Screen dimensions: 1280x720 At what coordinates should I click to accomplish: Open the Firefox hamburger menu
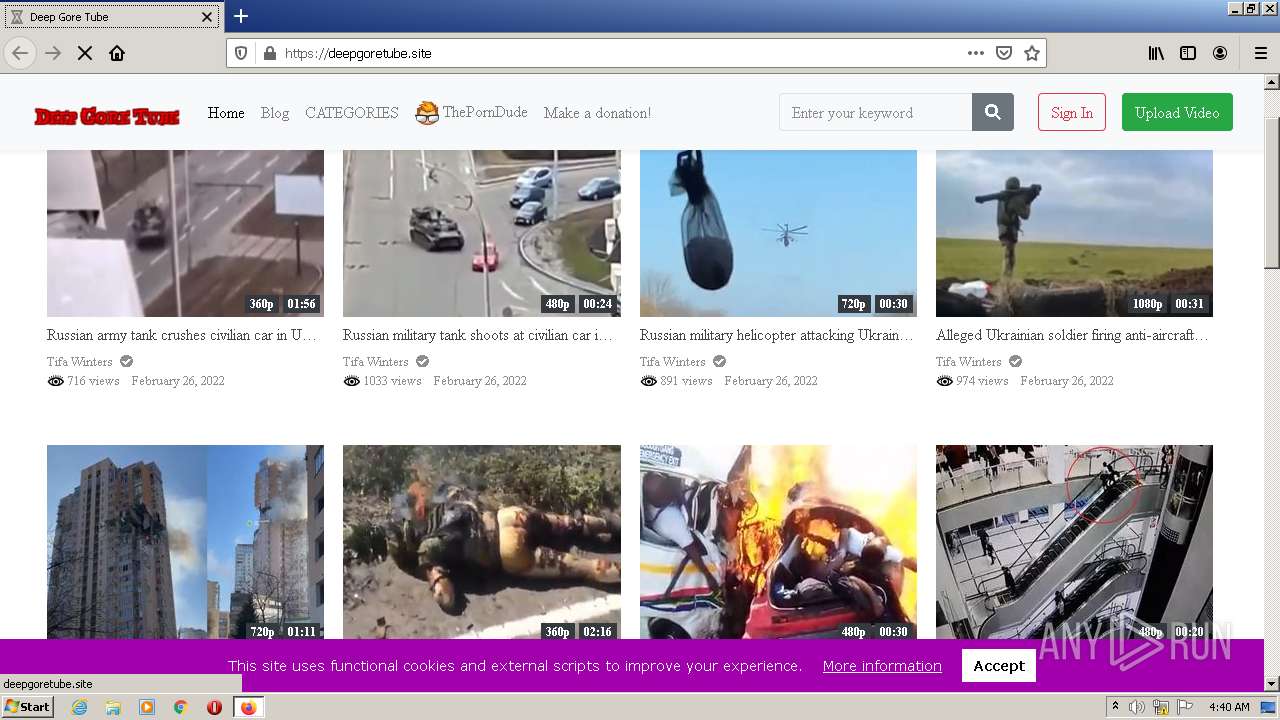1260,53
